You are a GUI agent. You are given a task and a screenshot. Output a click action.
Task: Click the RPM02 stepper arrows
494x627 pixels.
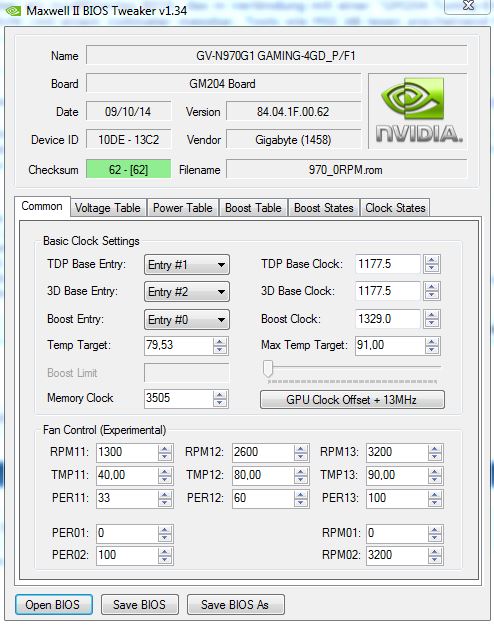click(435, 556)
